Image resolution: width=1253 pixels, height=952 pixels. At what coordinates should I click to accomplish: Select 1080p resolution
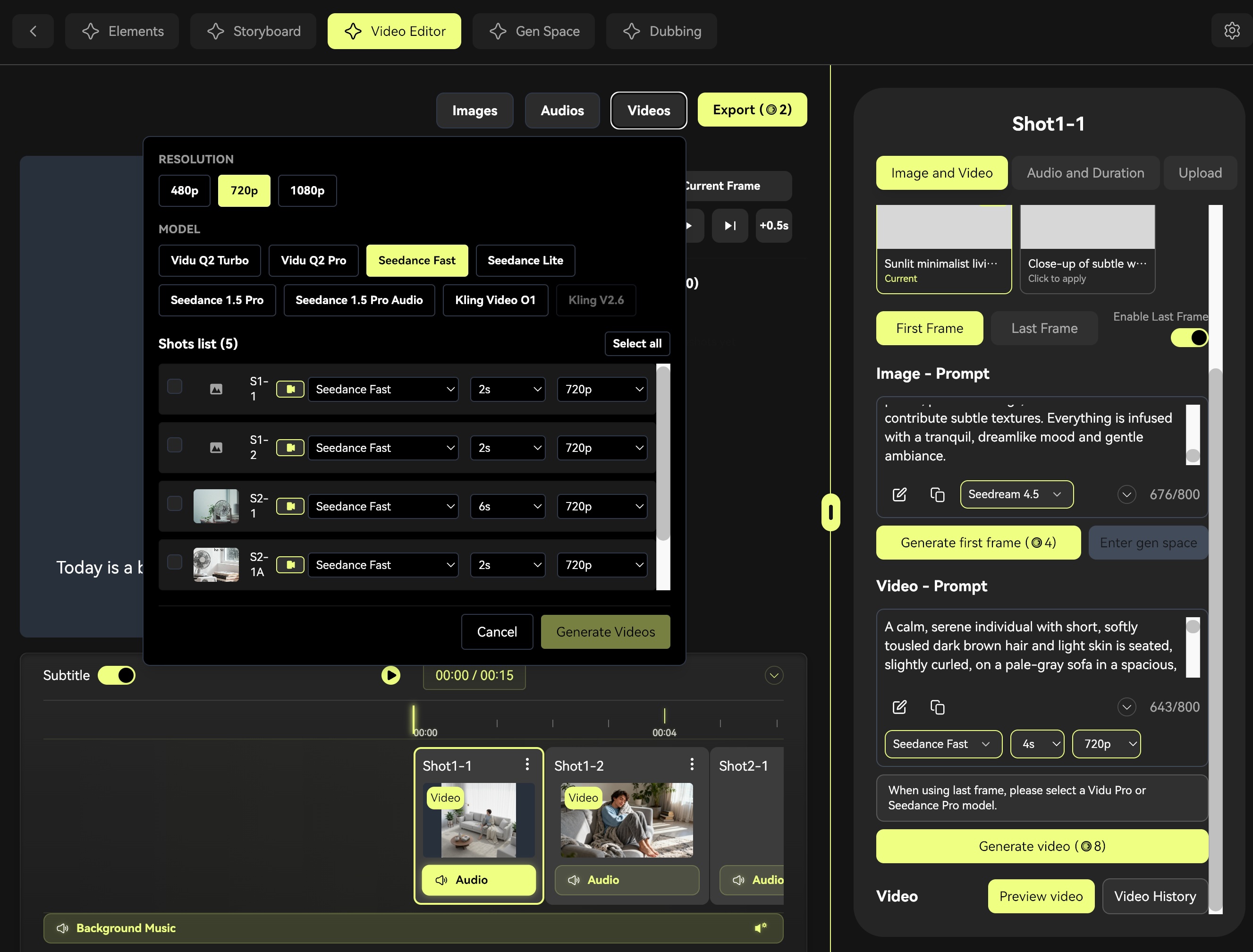point(308,190)
